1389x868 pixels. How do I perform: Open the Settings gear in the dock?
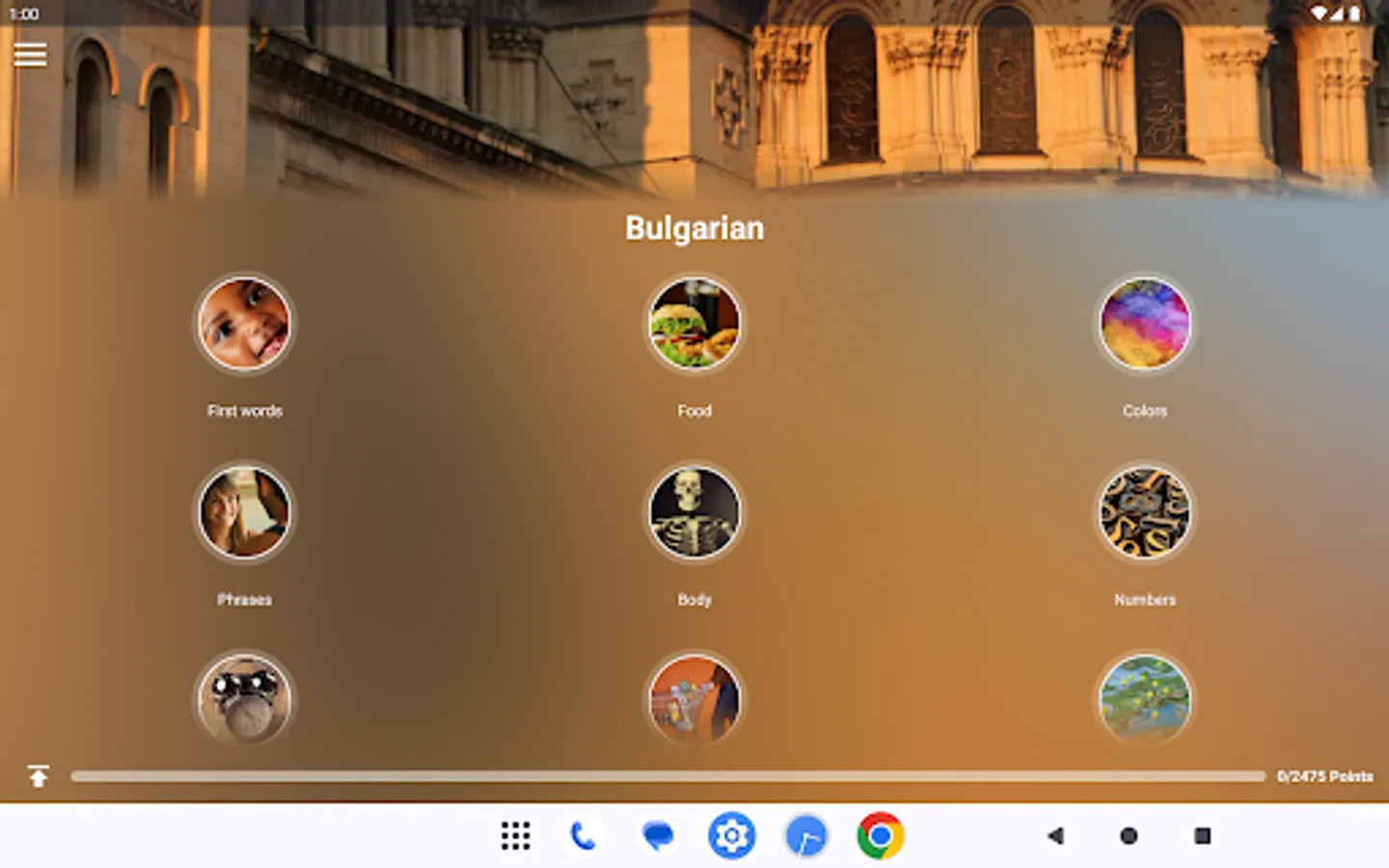pyautogui.click(x=731, y=835)
